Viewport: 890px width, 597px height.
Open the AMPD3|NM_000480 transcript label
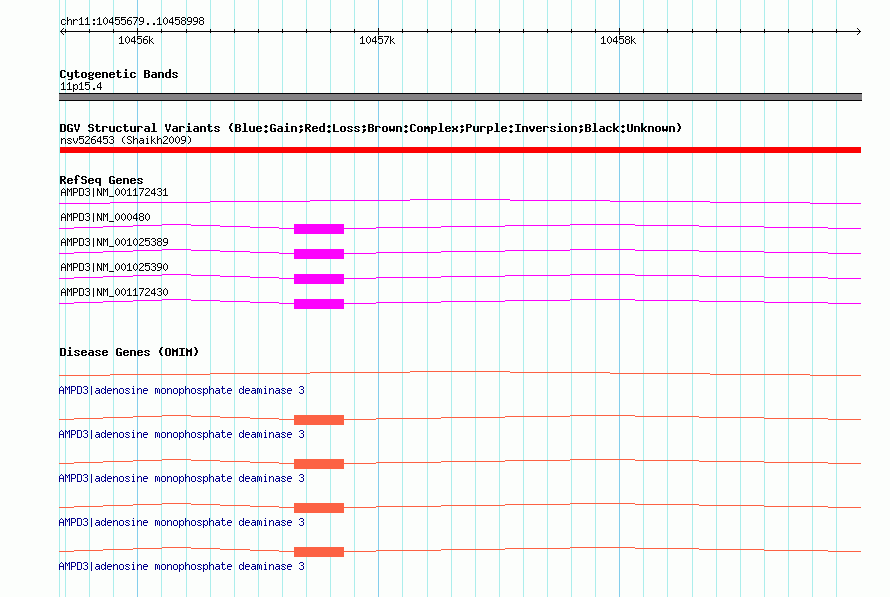(x=105, y=217)
